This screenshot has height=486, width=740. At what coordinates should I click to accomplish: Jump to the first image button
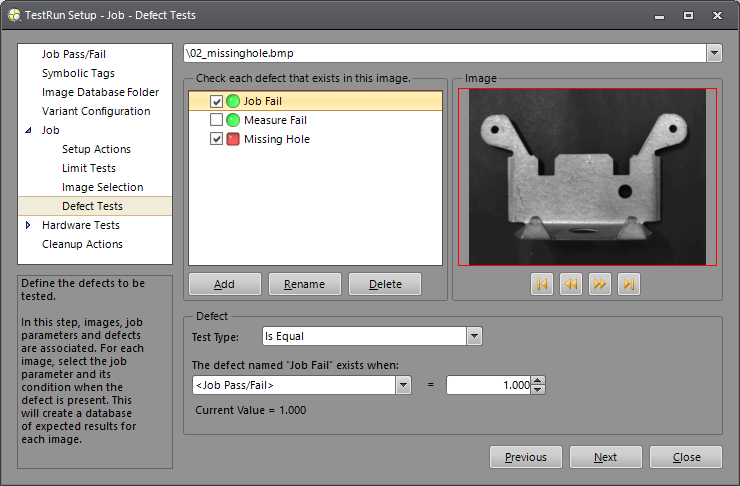(542, 284)
